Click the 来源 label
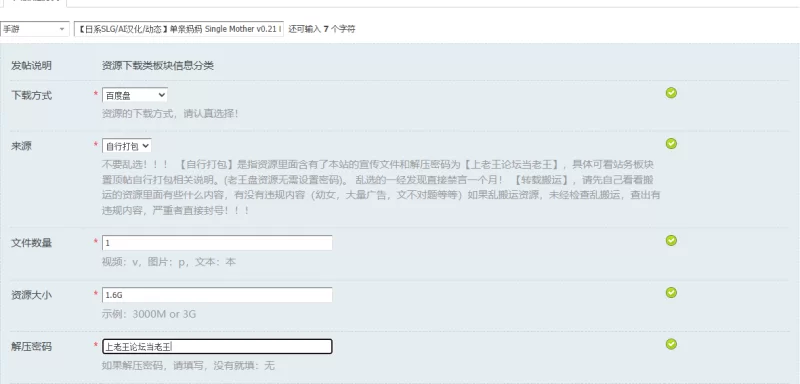800x384 pixels. (21, 146)
